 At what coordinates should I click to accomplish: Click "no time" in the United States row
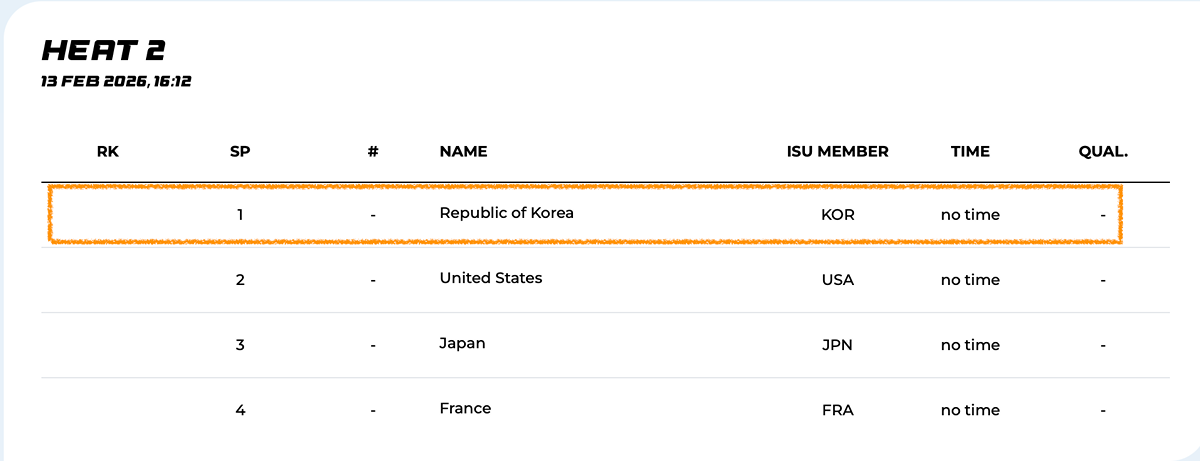(970, 280)
